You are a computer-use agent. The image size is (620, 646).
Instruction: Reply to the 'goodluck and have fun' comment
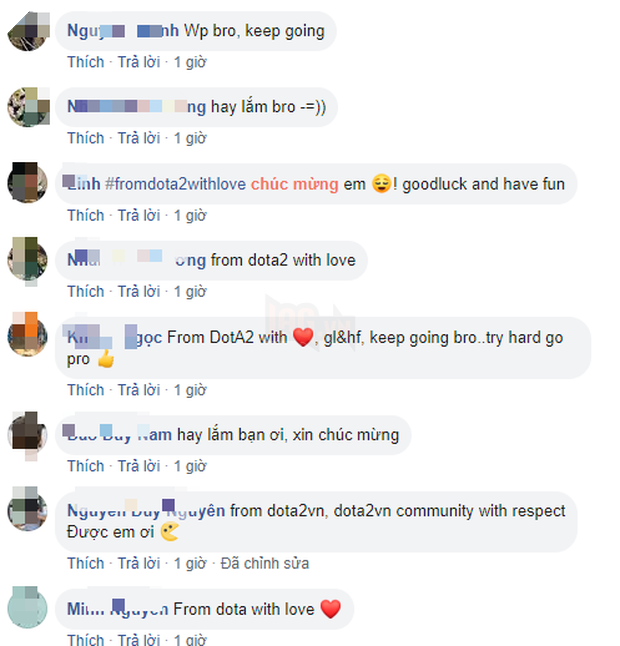139,215
